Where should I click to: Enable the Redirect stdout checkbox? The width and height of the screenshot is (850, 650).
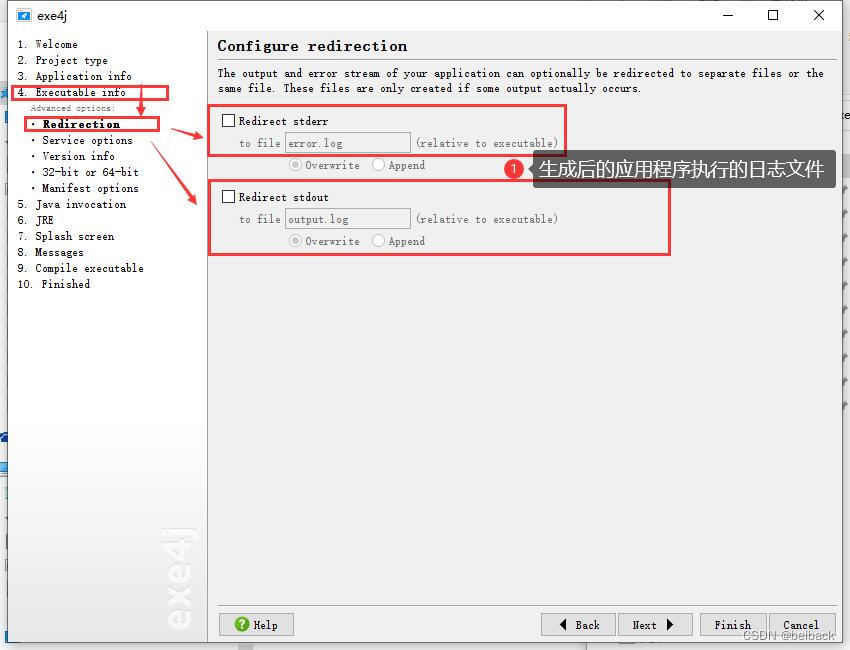pyautogui.click(x=228, y=196)
